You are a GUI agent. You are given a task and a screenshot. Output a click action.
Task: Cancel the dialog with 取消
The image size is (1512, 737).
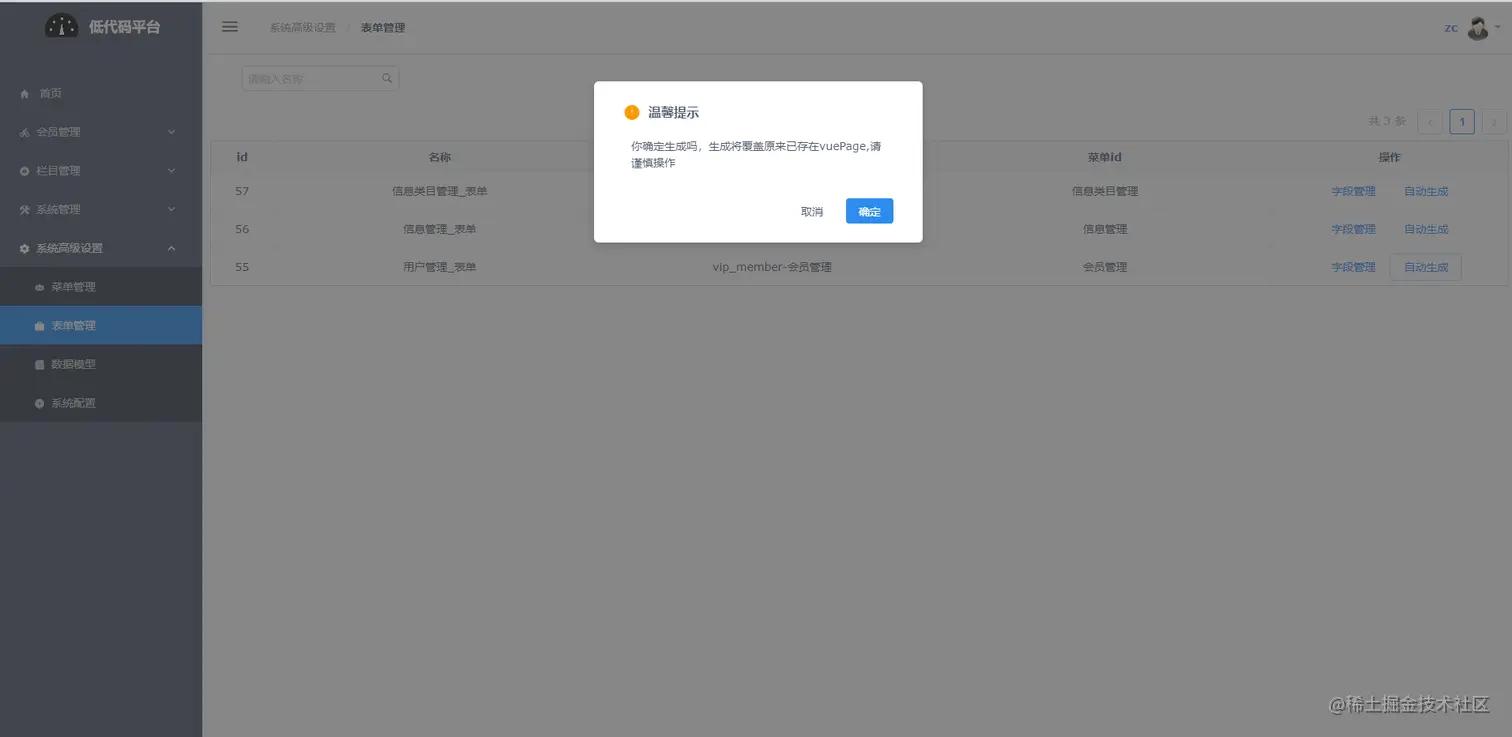(x=811, y=211)
